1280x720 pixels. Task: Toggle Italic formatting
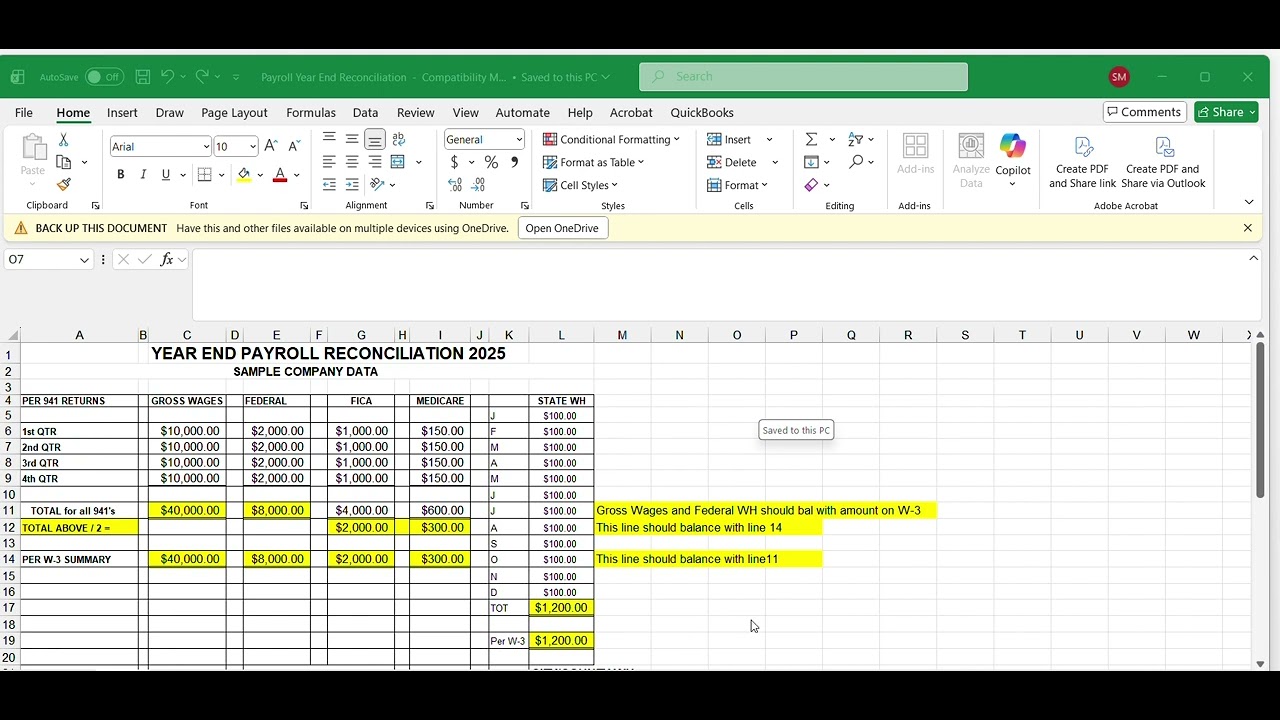click(x=143, y=175)
